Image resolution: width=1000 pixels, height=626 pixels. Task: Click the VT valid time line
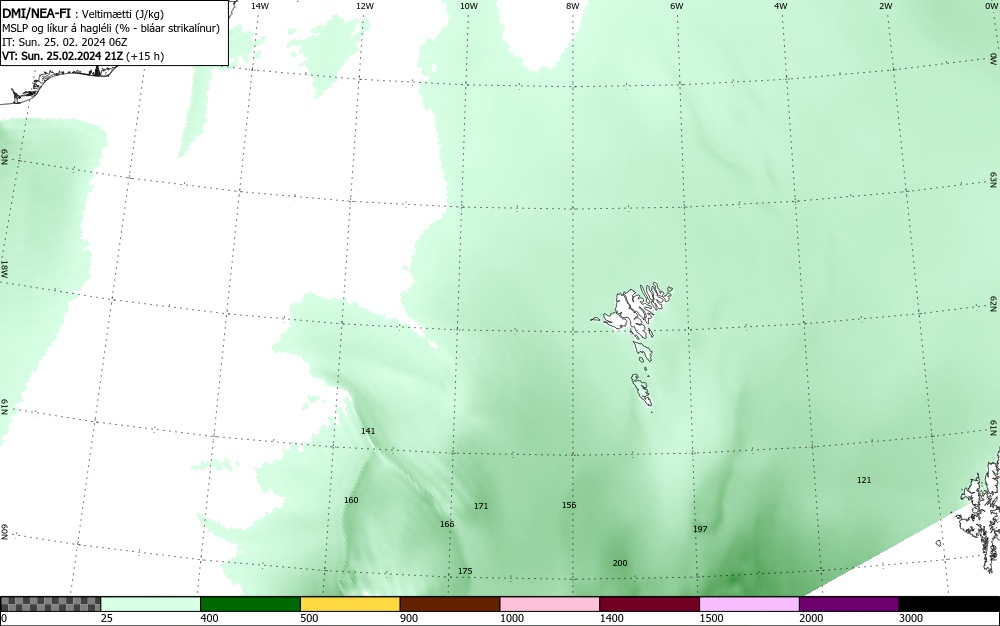[x=83, y=56]
